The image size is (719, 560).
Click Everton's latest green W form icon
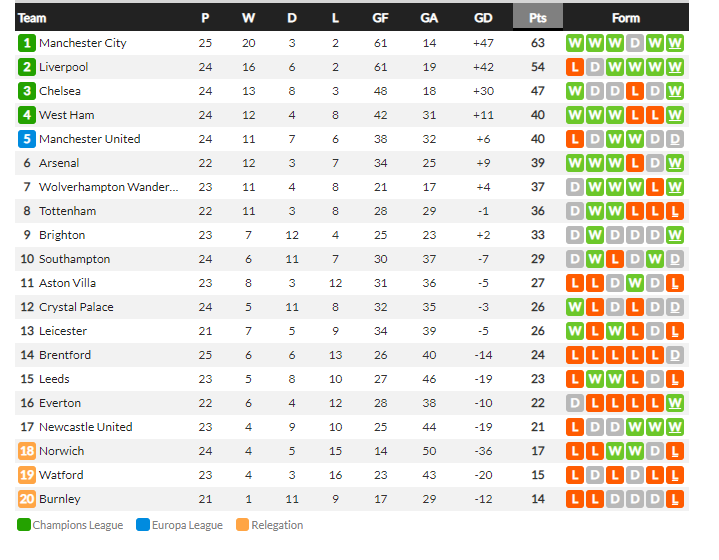pyautogui.click(x=675, y=403)
